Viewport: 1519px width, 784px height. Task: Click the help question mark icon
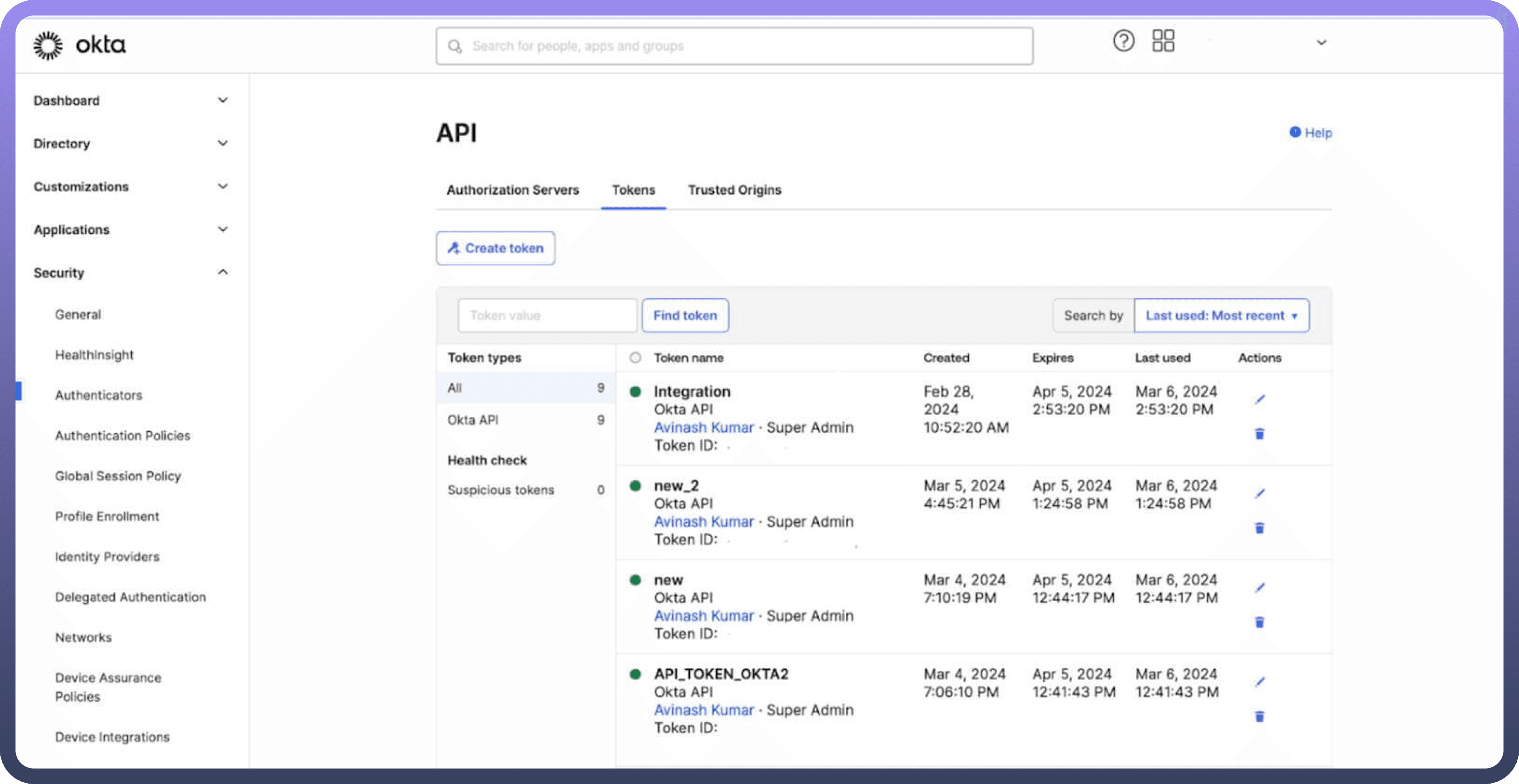1123,41
